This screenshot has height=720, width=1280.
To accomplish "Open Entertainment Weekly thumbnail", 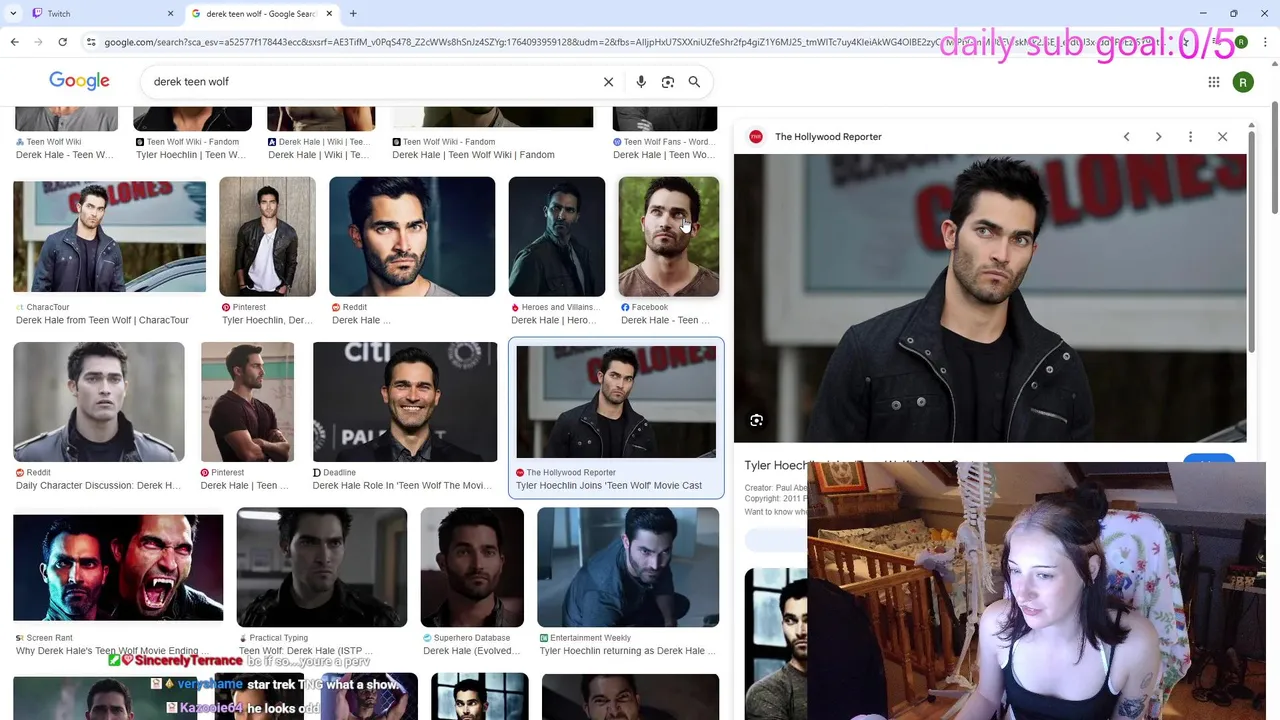I will (628, 567).
